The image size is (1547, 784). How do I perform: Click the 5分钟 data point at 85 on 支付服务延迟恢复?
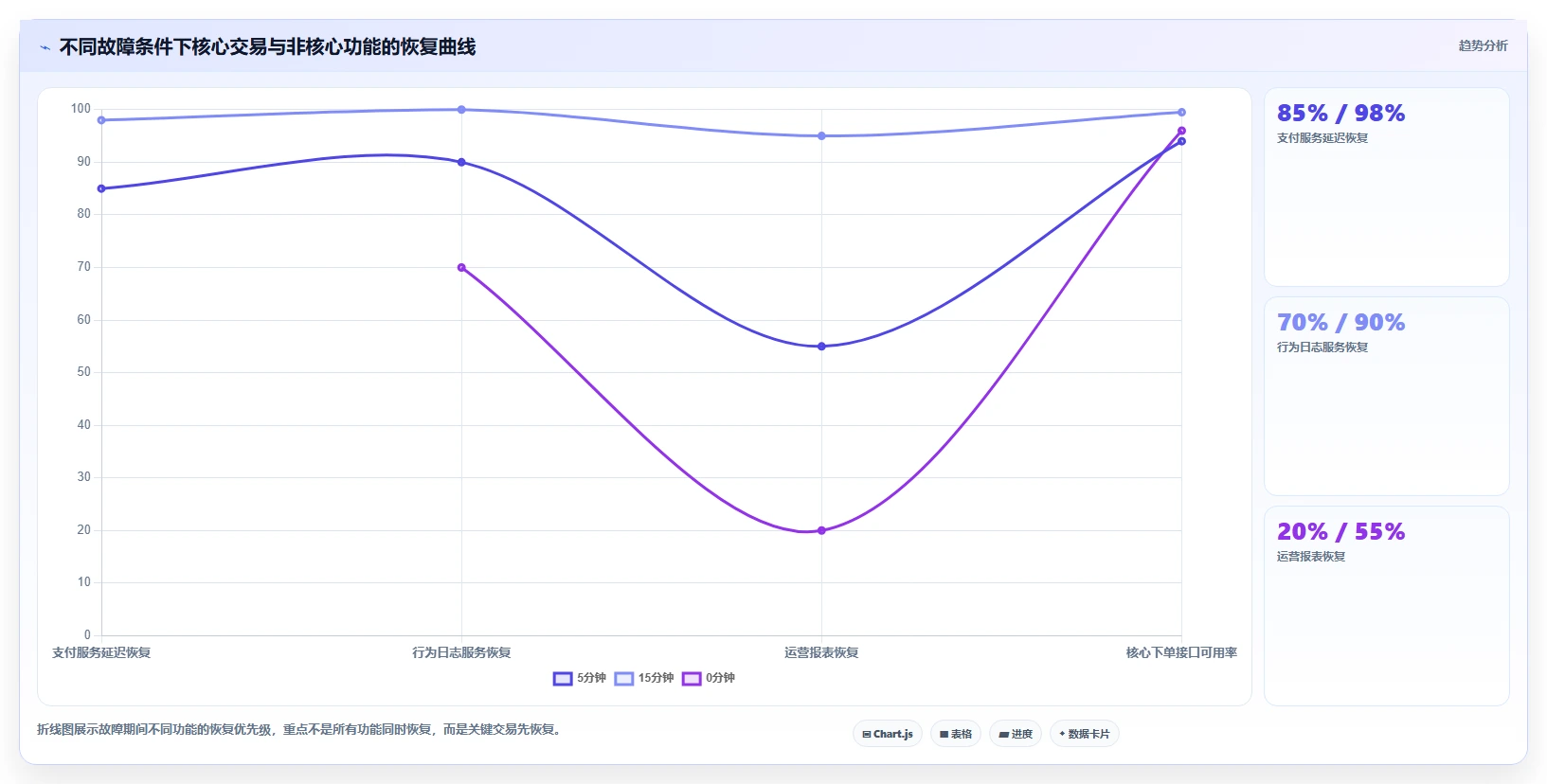click(101, 188)
